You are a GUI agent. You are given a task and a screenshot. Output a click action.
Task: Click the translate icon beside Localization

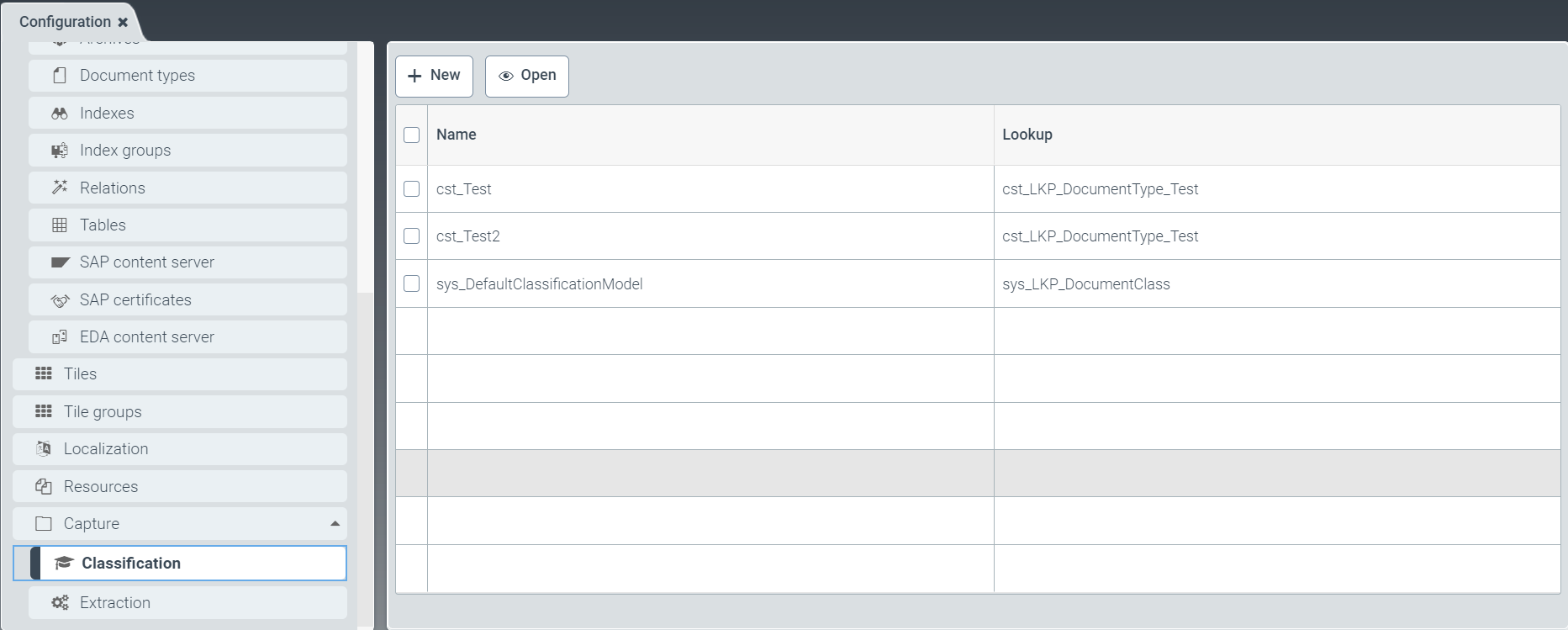(x=44, y=449)
